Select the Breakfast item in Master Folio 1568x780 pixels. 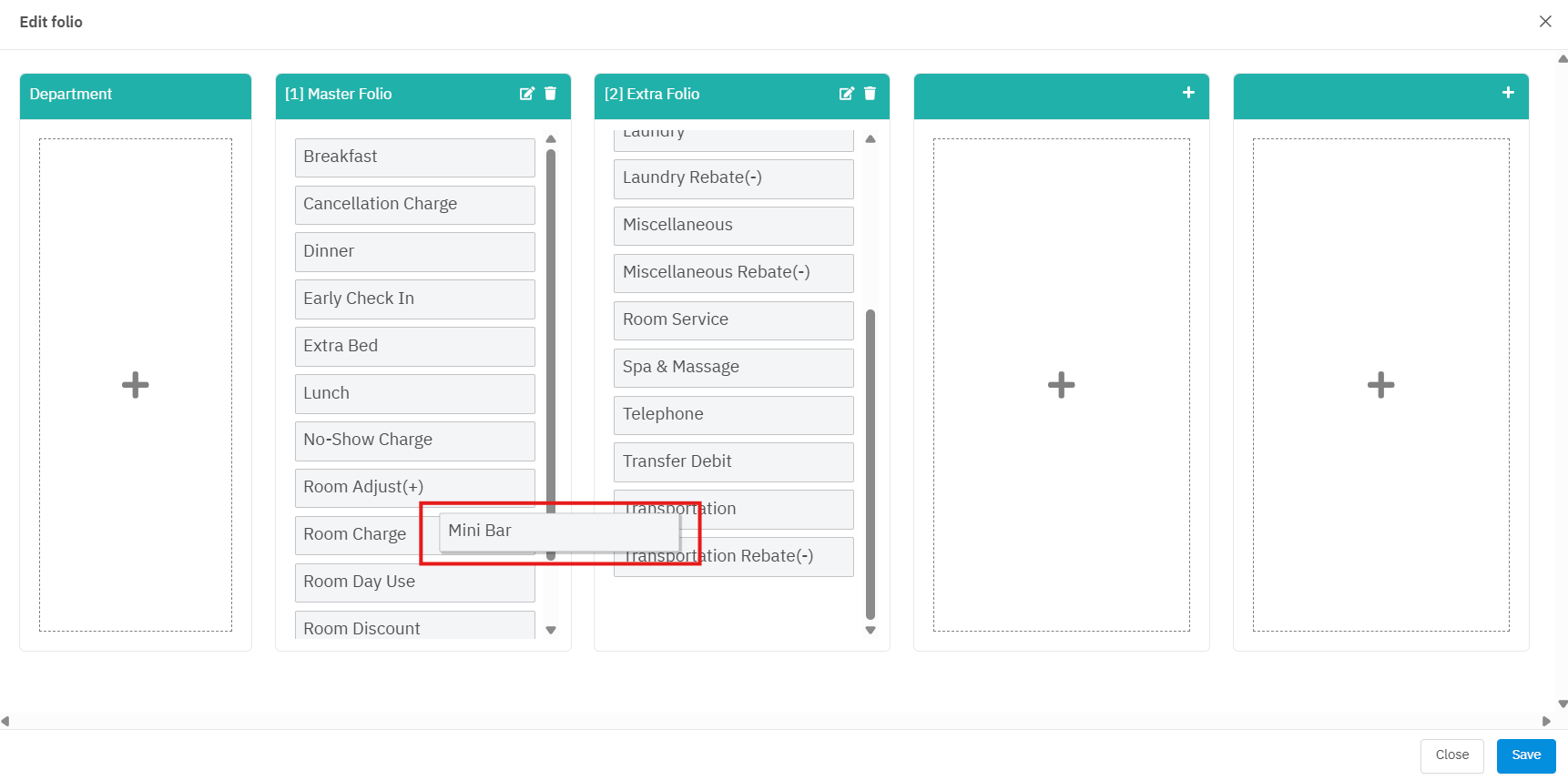(414, 157)
